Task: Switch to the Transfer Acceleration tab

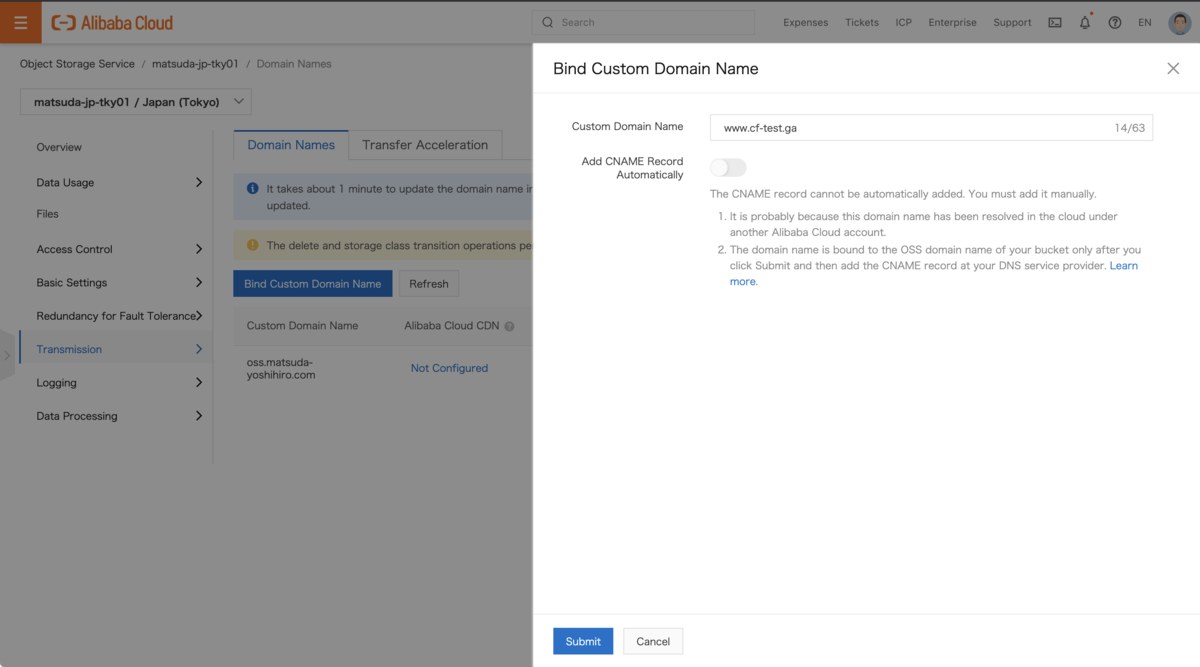Action: click(x=425, y=145)
